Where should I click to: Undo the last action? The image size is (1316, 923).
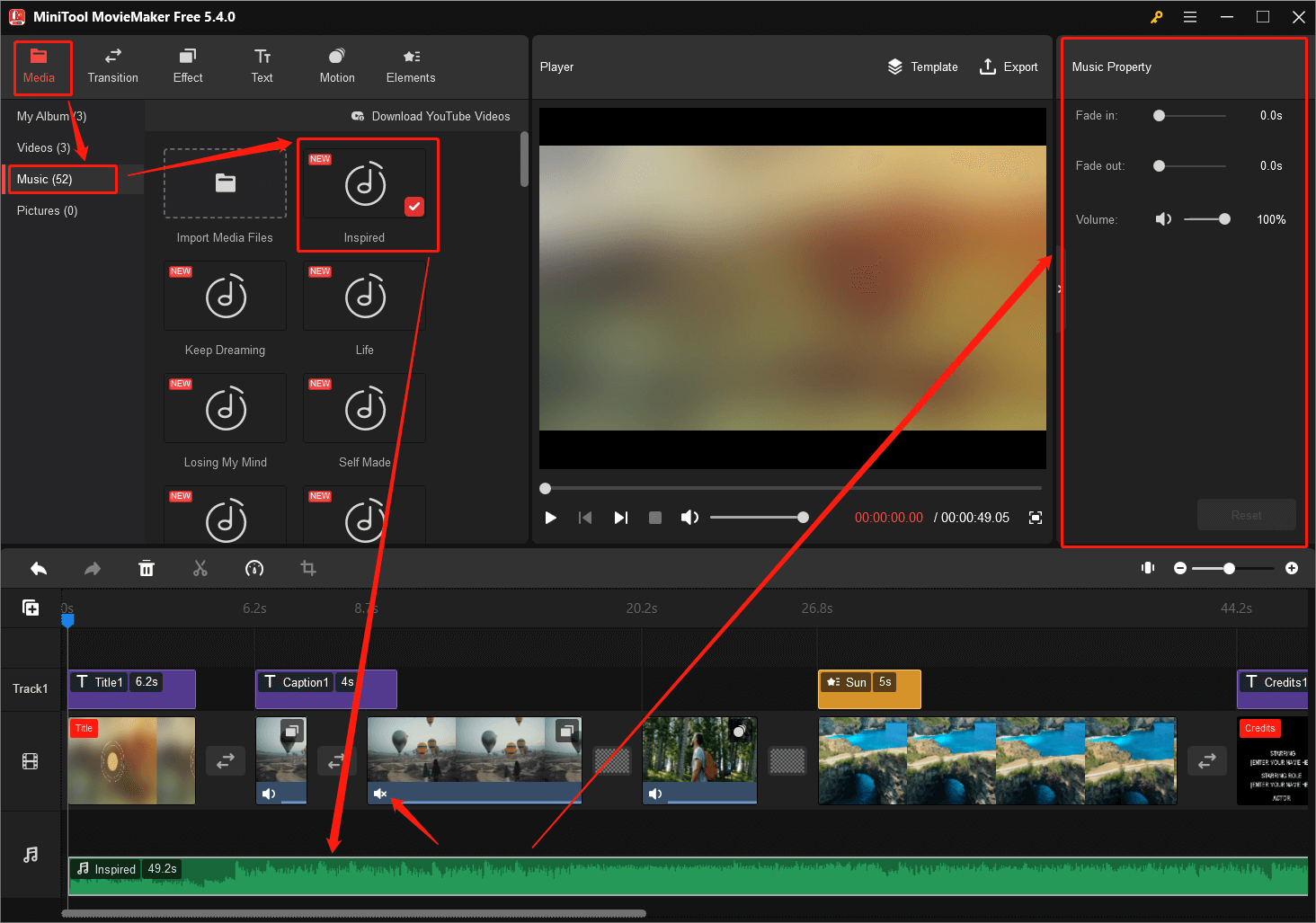(x=39, y=568)
